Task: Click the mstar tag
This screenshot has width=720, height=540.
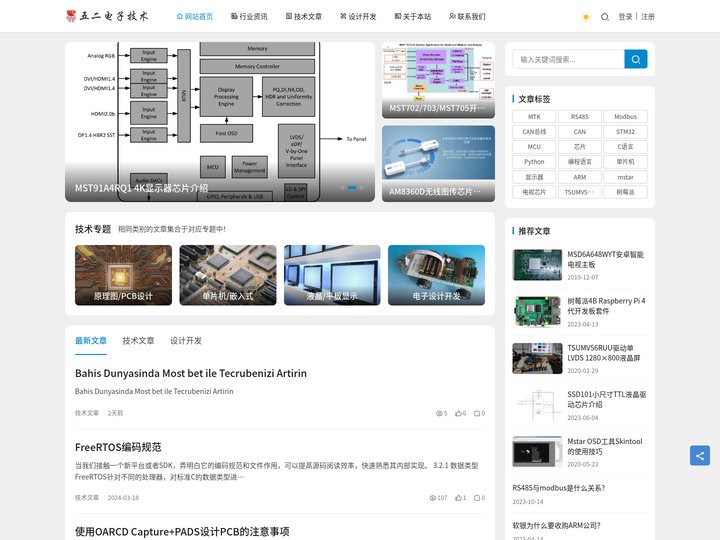Action: (625, 177)
